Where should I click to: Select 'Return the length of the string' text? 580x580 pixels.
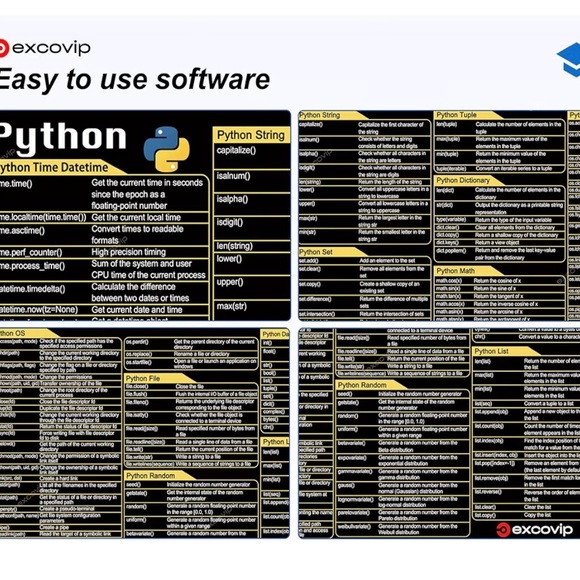(x=390, y=182)
